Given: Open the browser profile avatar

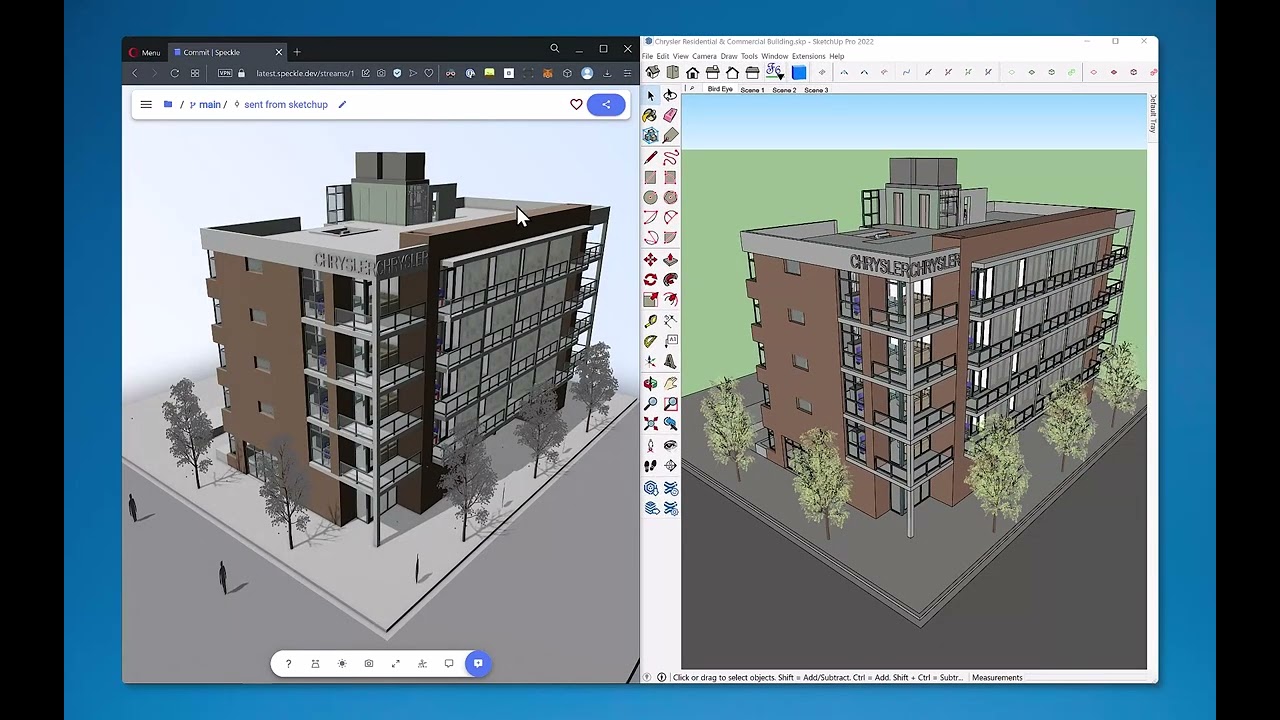Looking at the screenshot, I should [x=587, y=73].
